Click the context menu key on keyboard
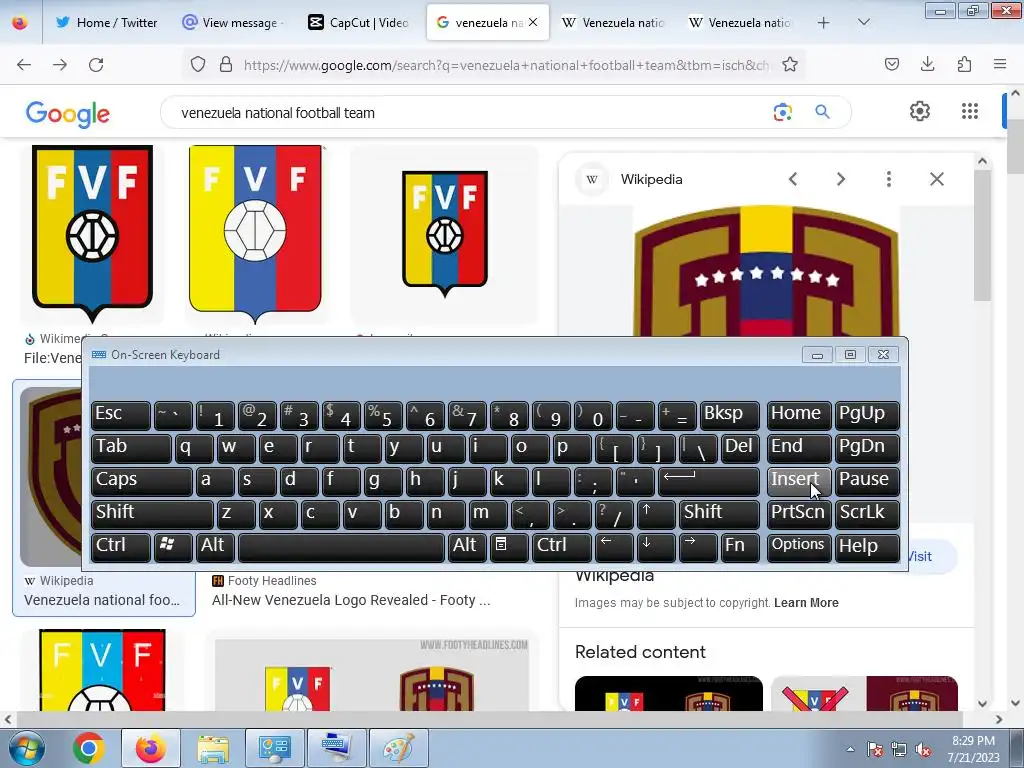Screen dimensions: 1024x768 509,547
